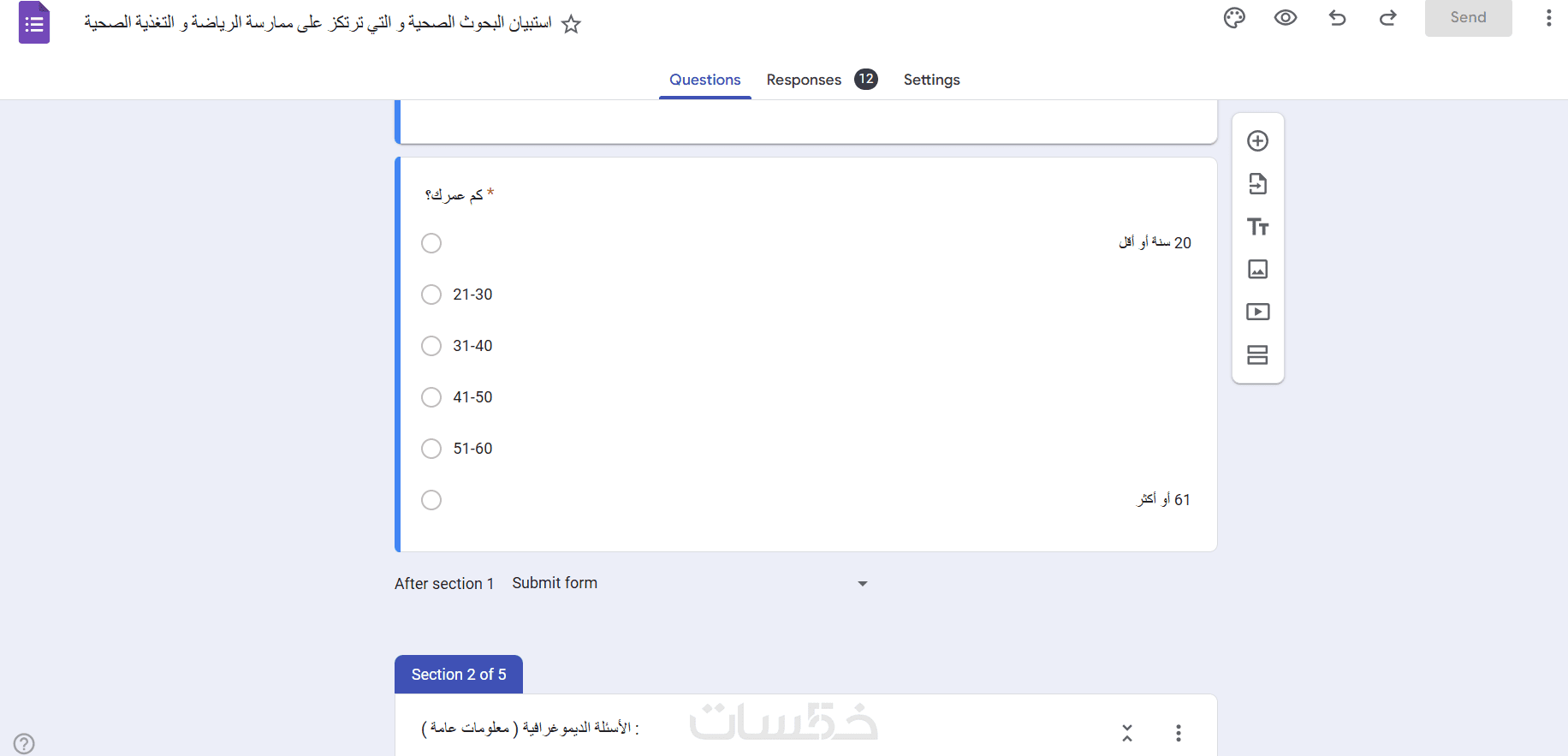
Task: Click the Redo arrow
Action: (1388, 18)
